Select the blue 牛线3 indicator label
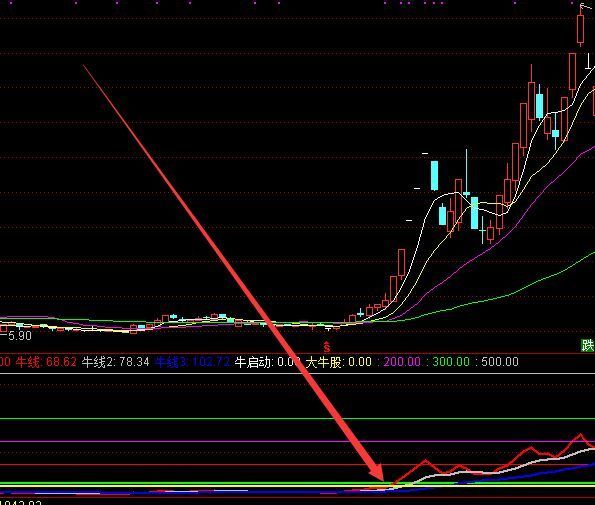This screenshot has width=595, height=505. [193, 362]
